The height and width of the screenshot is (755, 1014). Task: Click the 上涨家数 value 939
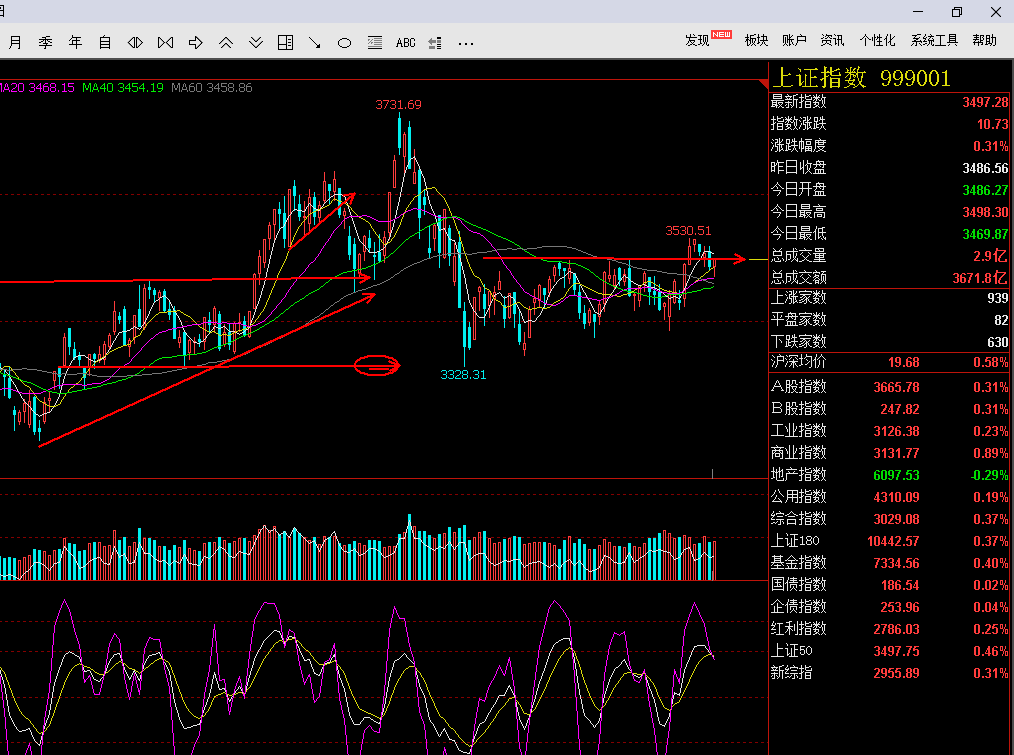click(x=997, y=298)
